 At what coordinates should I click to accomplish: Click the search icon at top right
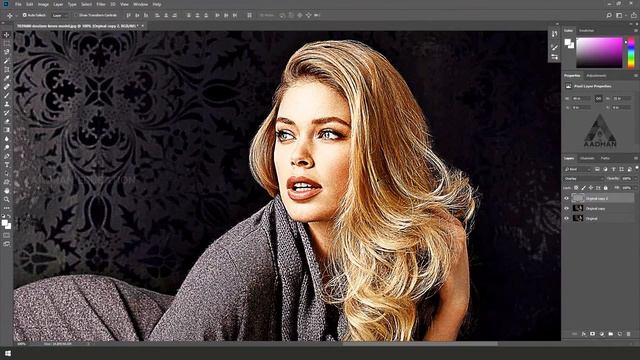tap(609, 15)
